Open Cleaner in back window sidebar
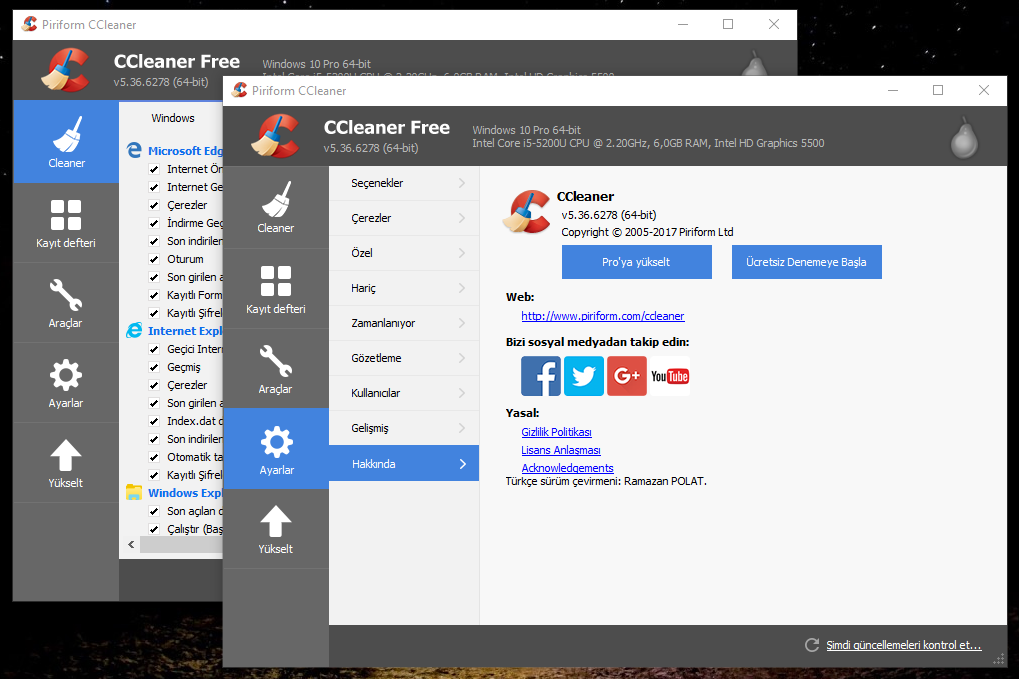The height and width of the screenshot is (679, 1019). click(x=66, y=142)
